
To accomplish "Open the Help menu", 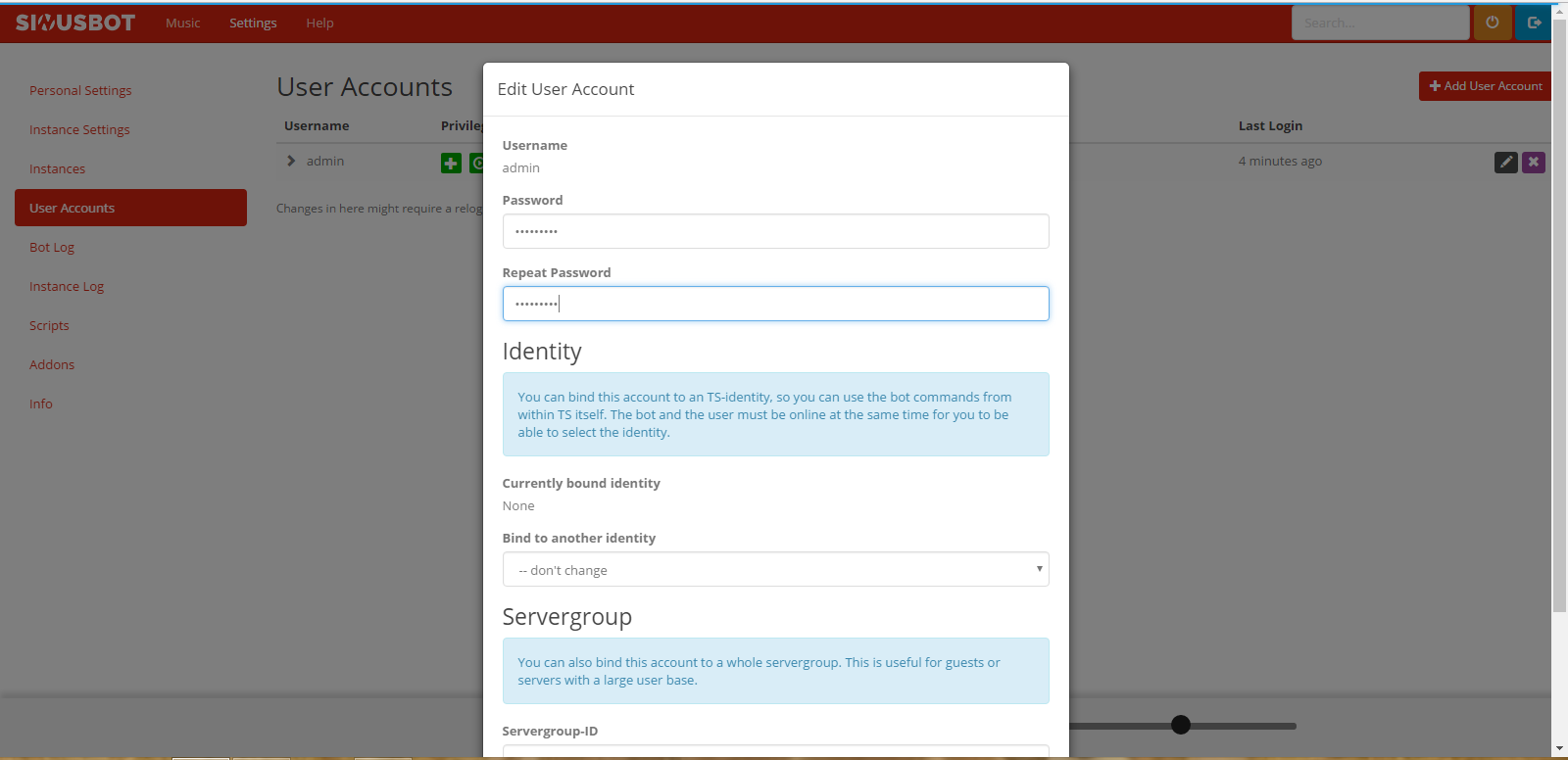I will 319,23.
